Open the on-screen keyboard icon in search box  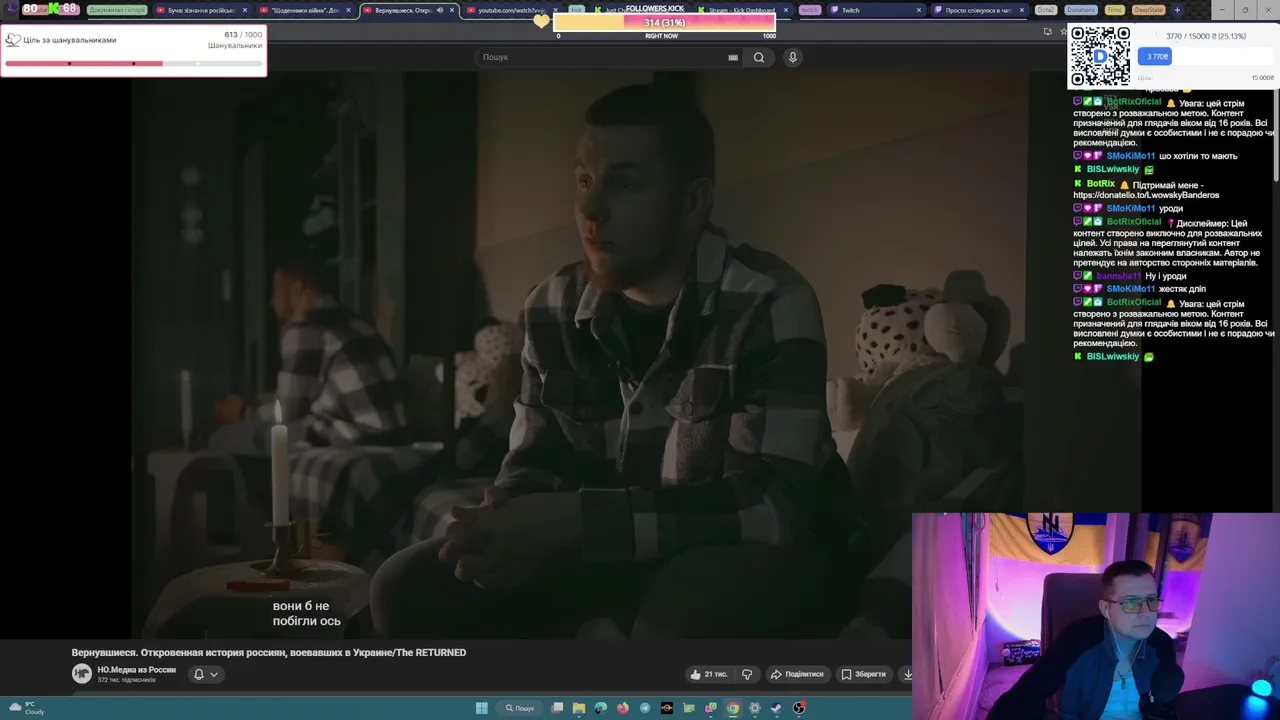coord(733,58)
